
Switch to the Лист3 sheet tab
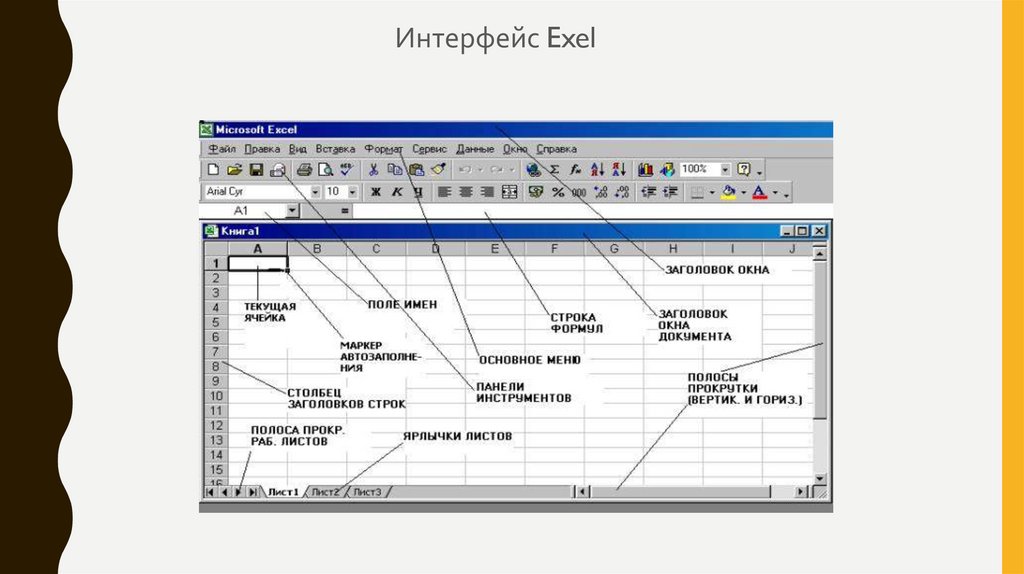click(x=367, y=492)
